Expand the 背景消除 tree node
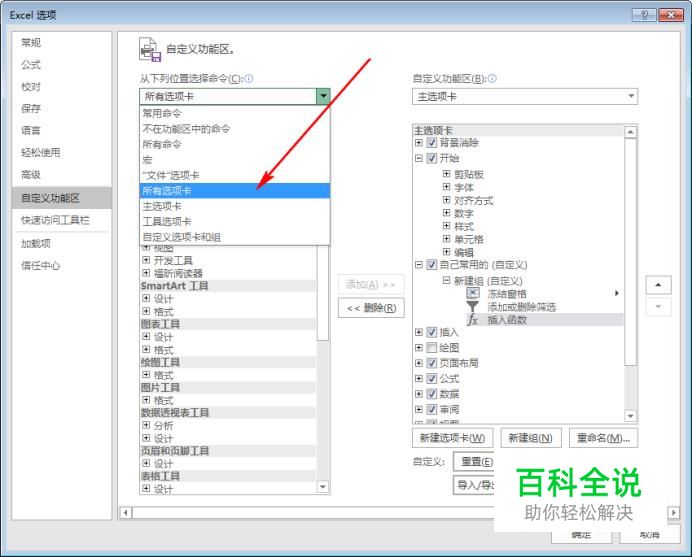Image resolution: width=692 pixels, height=557 pixels. (419, 143)
